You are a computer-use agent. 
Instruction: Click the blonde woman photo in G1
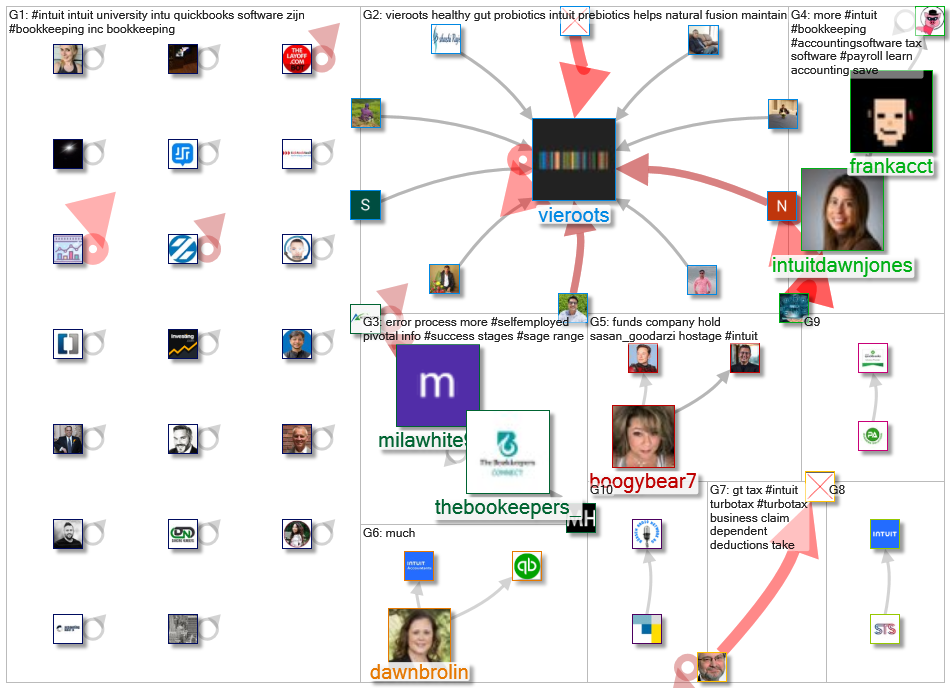pyautogui.click(x=68, y=59)
